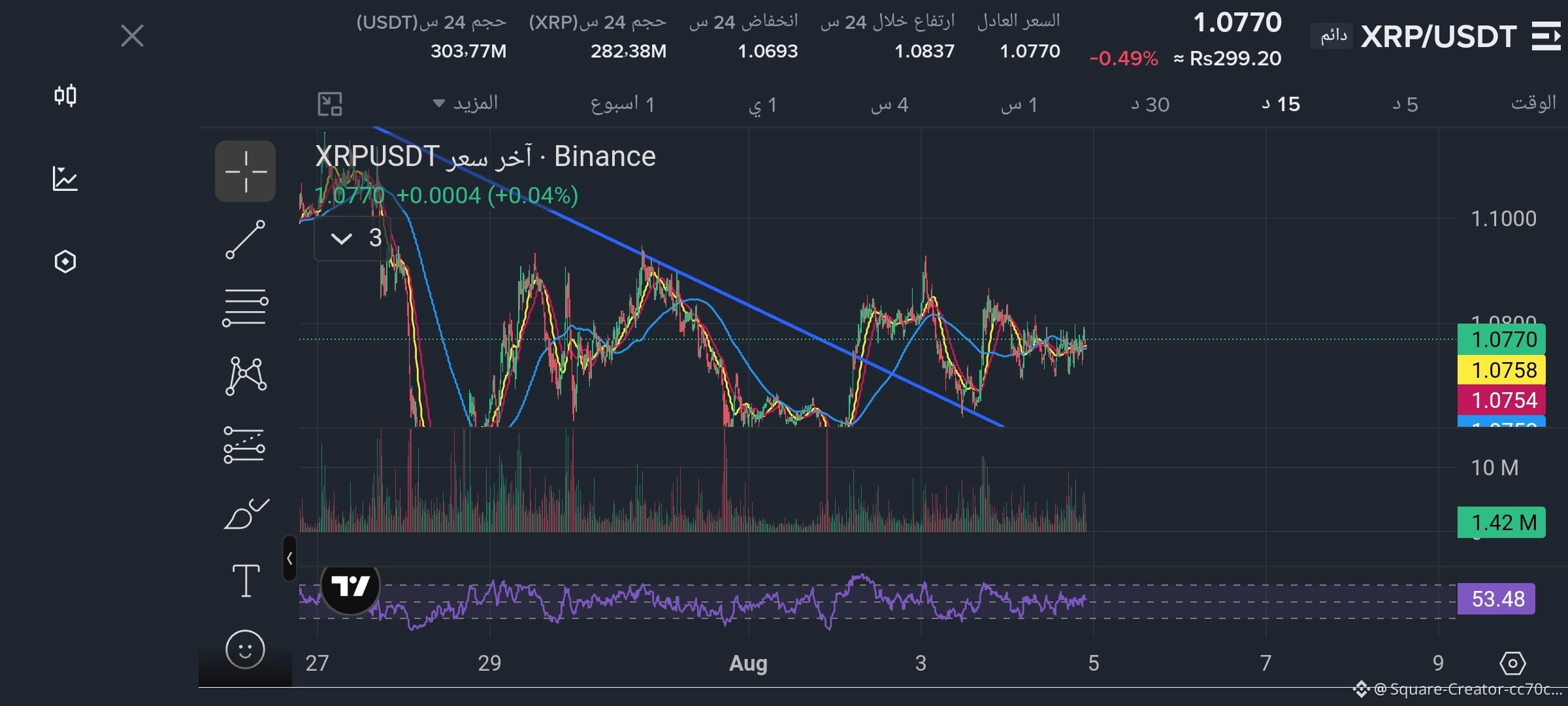Open the candlestick chart type icon

(x=65, y=95)
